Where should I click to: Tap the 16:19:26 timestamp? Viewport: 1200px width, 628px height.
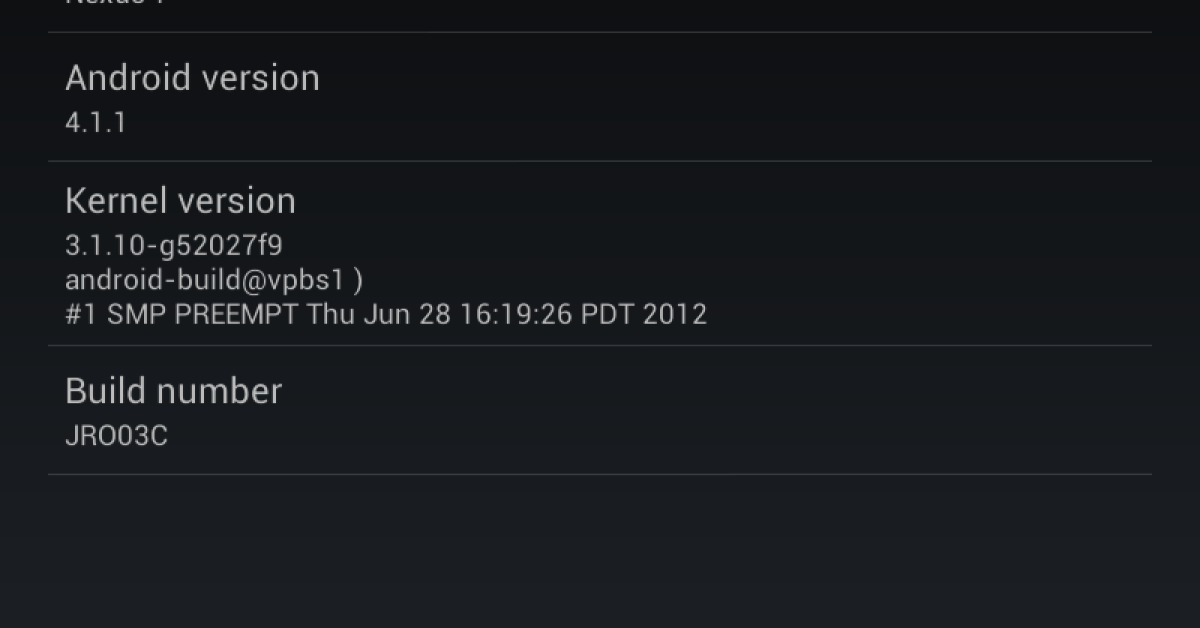pyautogui.click(x=515, y=314)
